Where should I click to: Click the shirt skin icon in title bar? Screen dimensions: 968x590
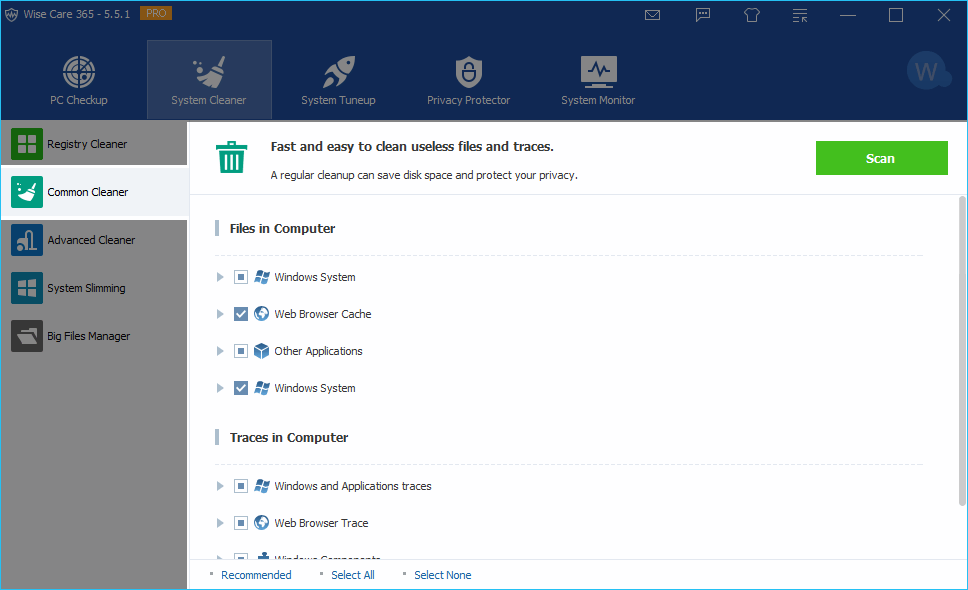pos(752,15)
